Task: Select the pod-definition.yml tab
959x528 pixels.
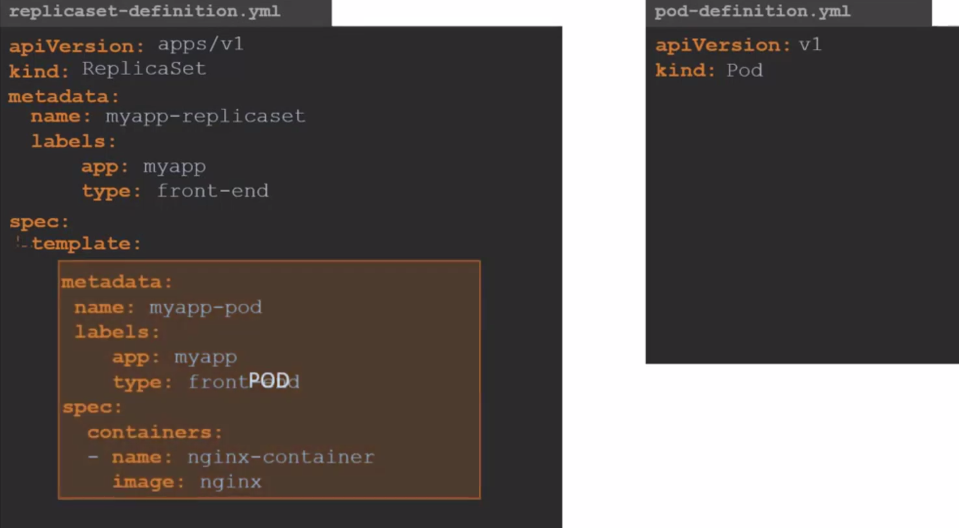Action: click(x=752, y=12)
